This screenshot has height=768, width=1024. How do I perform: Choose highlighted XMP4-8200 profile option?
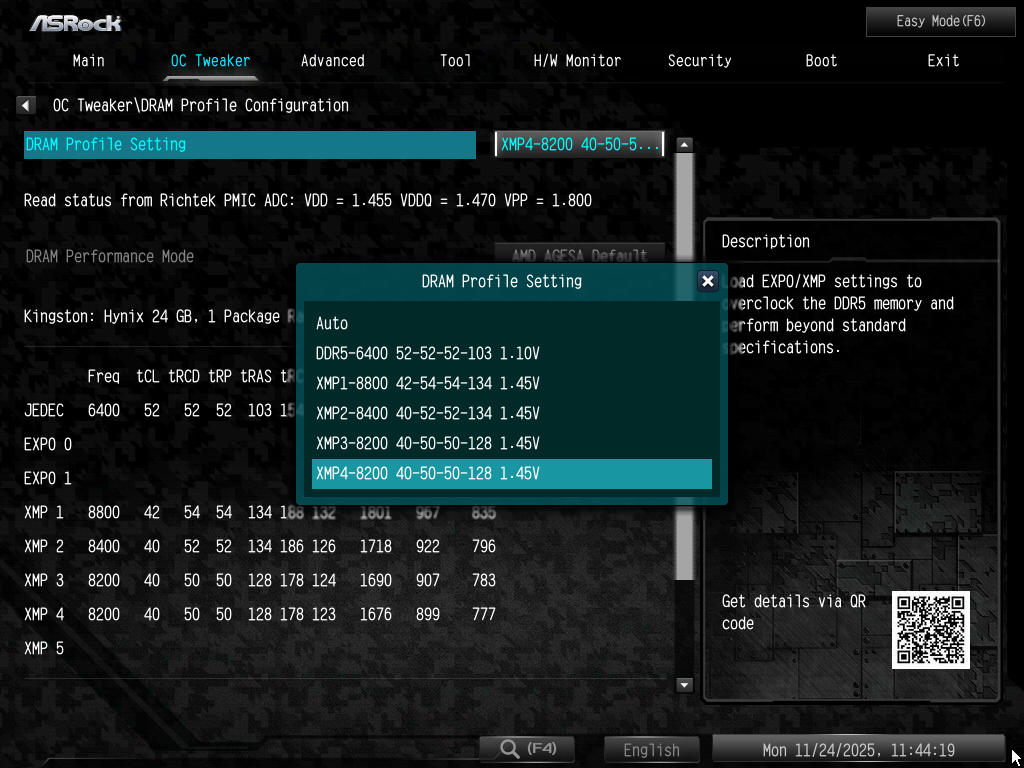coord(511,473)
